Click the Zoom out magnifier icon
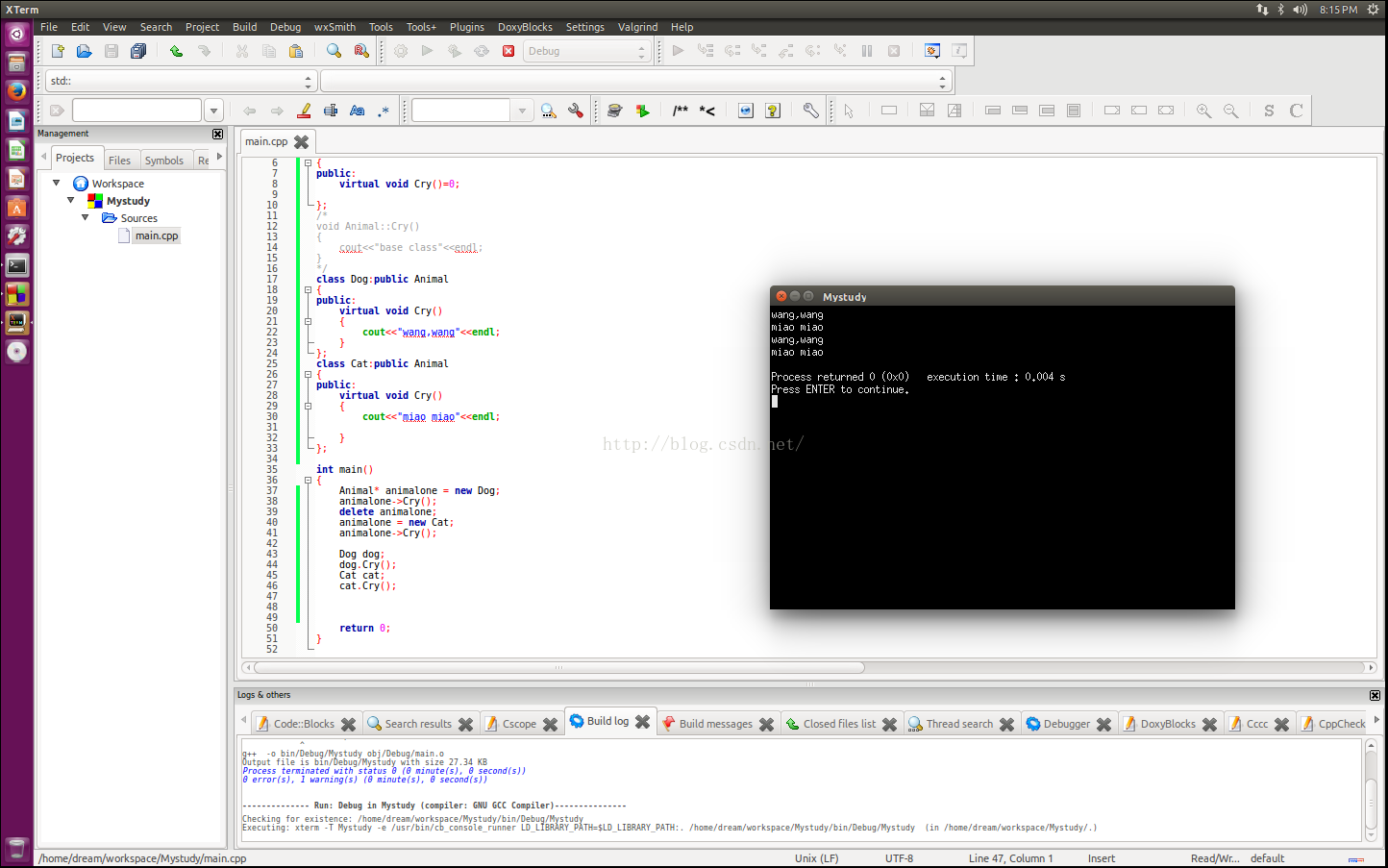 point(1230,111)
